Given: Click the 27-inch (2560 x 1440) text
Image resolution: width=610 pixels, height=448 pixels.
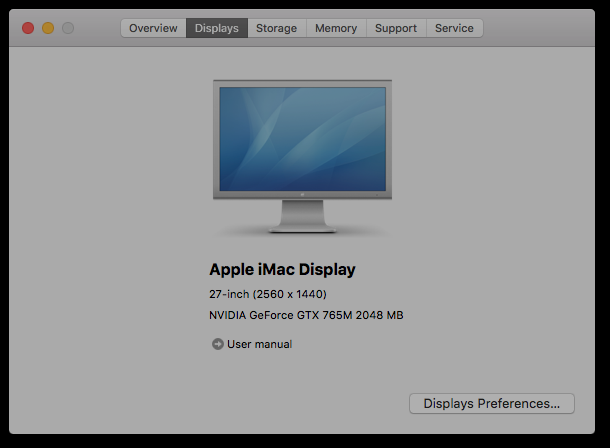Looking at the screenshot, I should pyautogui.click(x=268, y=294).
